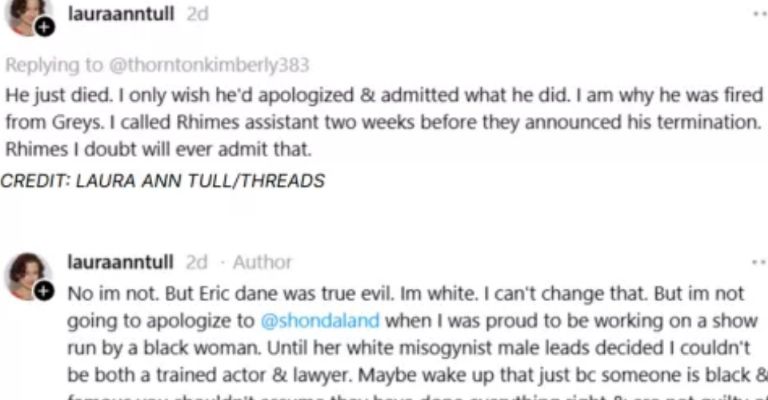Viewport: 768px width, 400px height.
Task: Click the 'Replying to' line
Action: 157,65
